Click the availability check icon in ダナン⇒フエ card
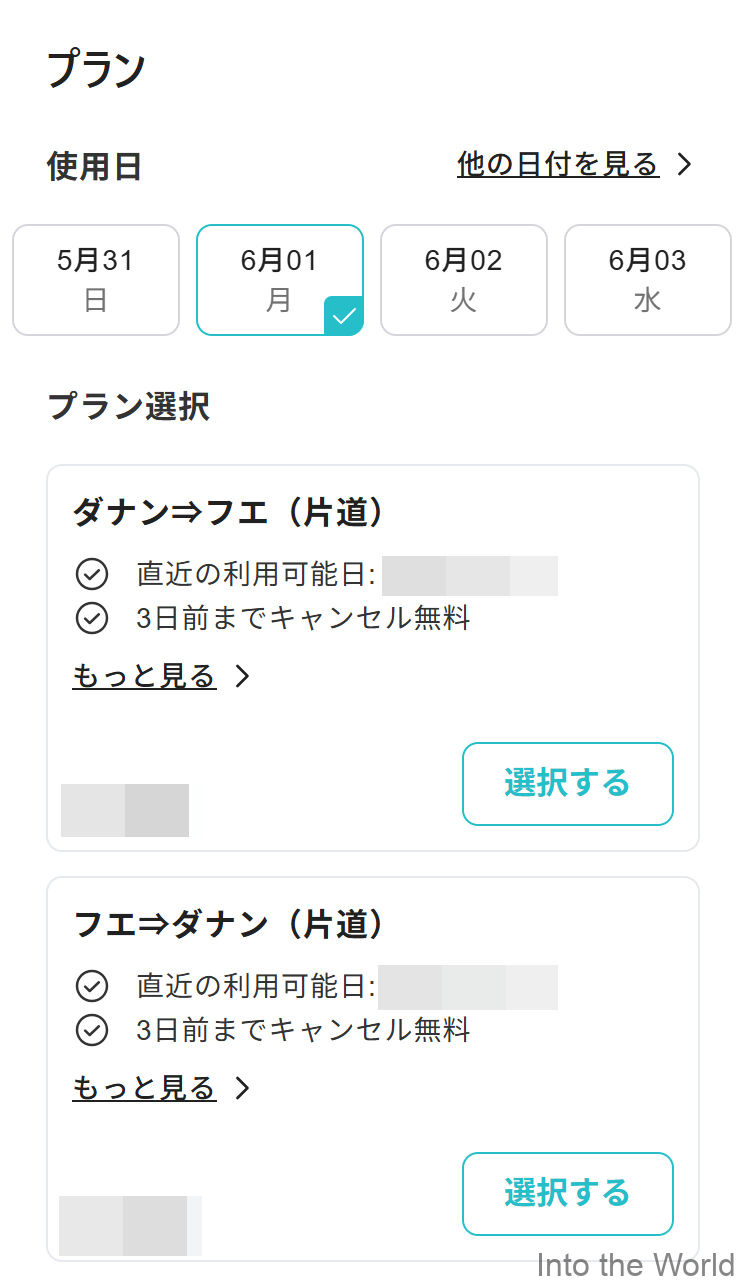 pyautogui.click(x=93, y=574)
